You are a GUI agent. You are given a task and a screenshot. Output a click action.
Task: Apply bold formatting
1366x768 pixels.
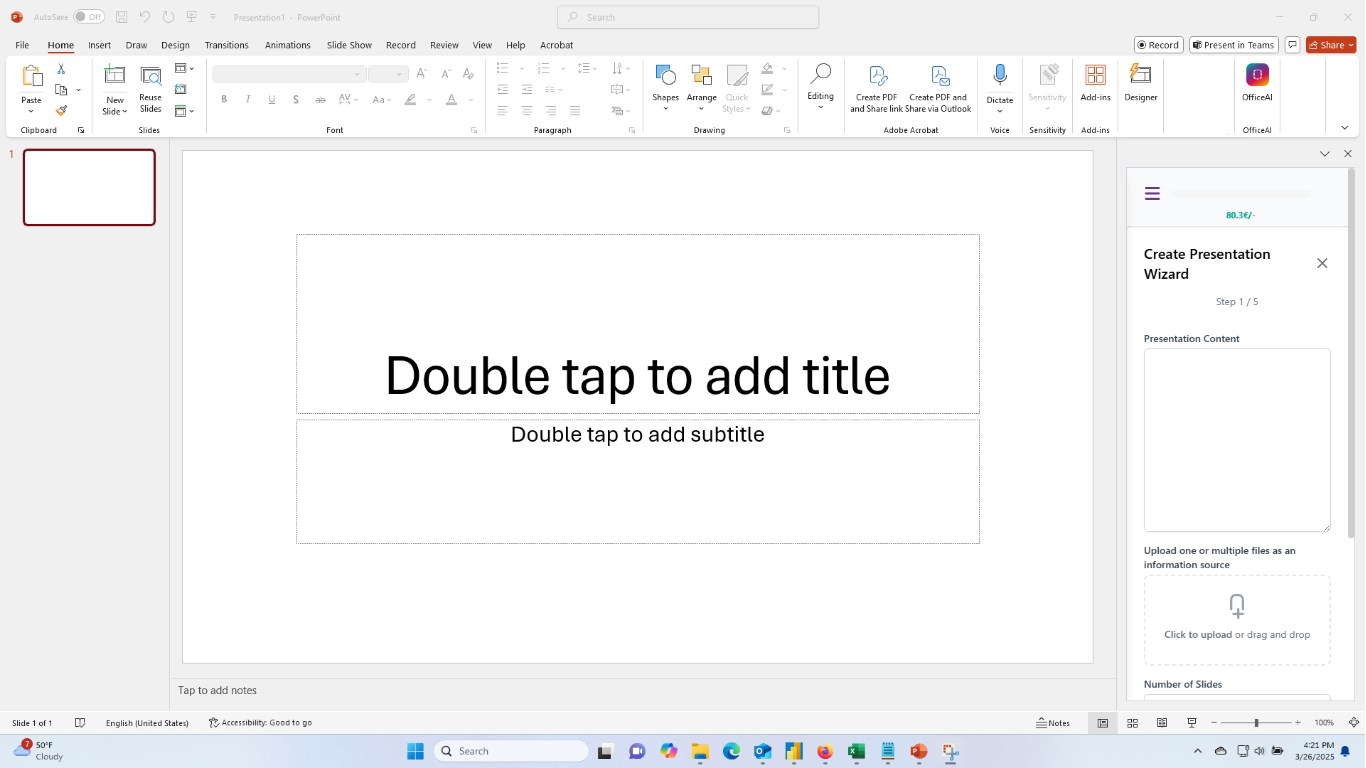click(224, 99)
